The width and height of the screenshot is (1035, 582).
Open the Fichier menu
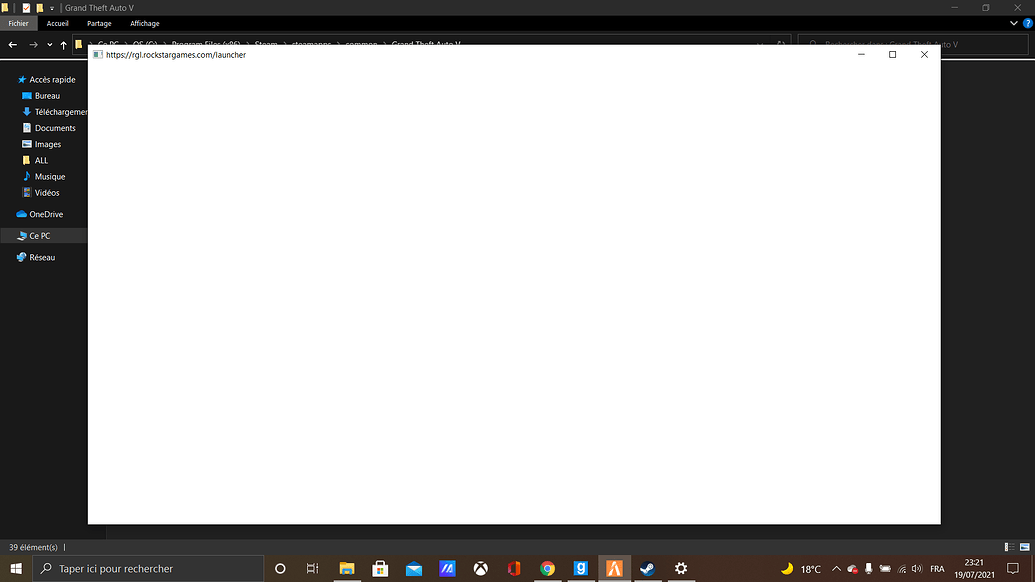pos(18,23)
